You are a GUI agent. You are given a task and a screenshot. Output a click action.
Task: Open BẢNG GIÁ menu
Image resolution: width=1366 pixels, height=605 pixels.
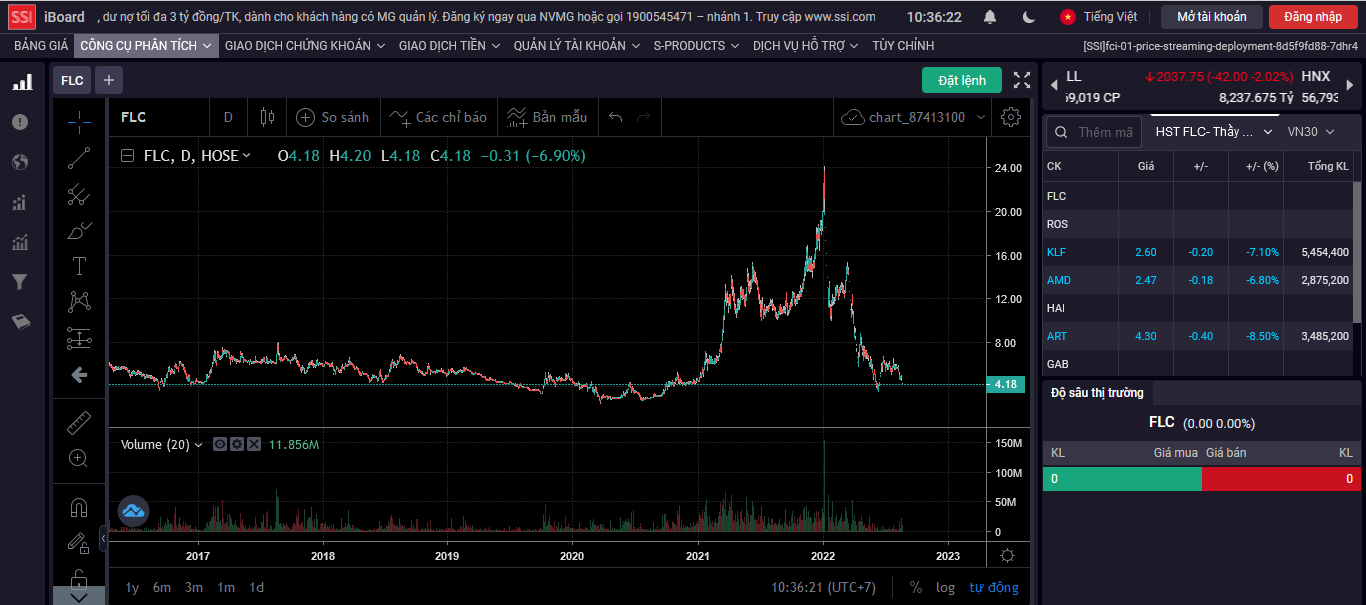tap(41, 46)
